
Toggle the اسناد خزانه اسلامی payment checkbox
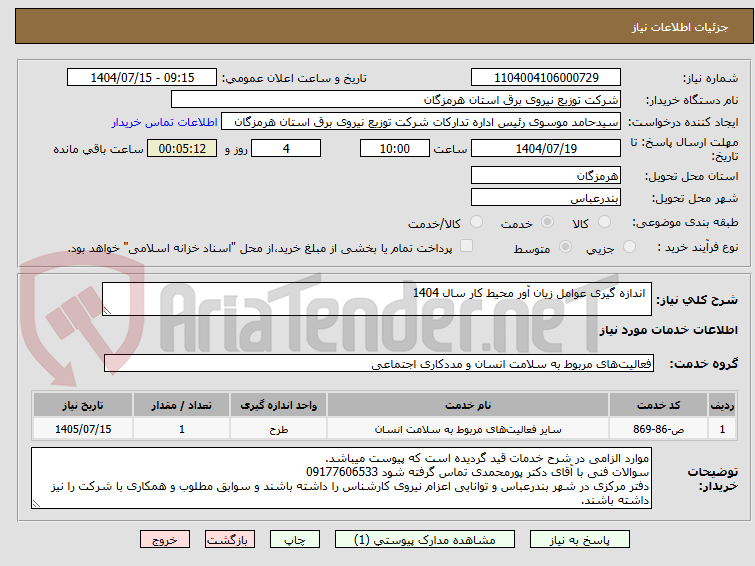tap(466, 246)
